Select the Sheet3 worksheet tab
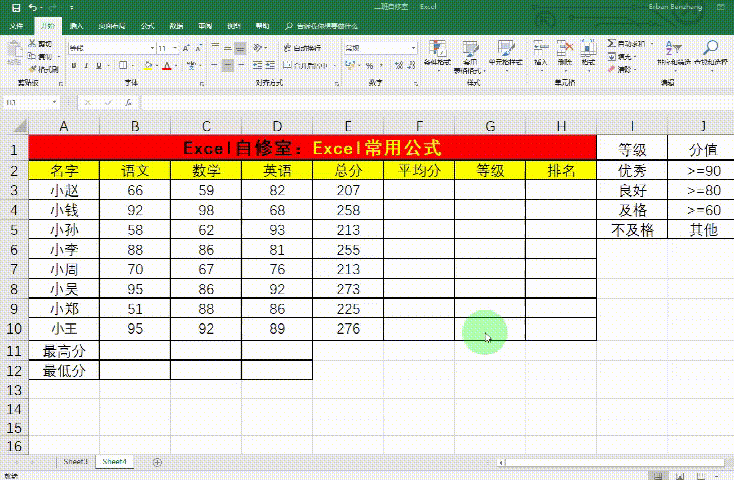Screen dimensions: 734x480 click(75, 462)
